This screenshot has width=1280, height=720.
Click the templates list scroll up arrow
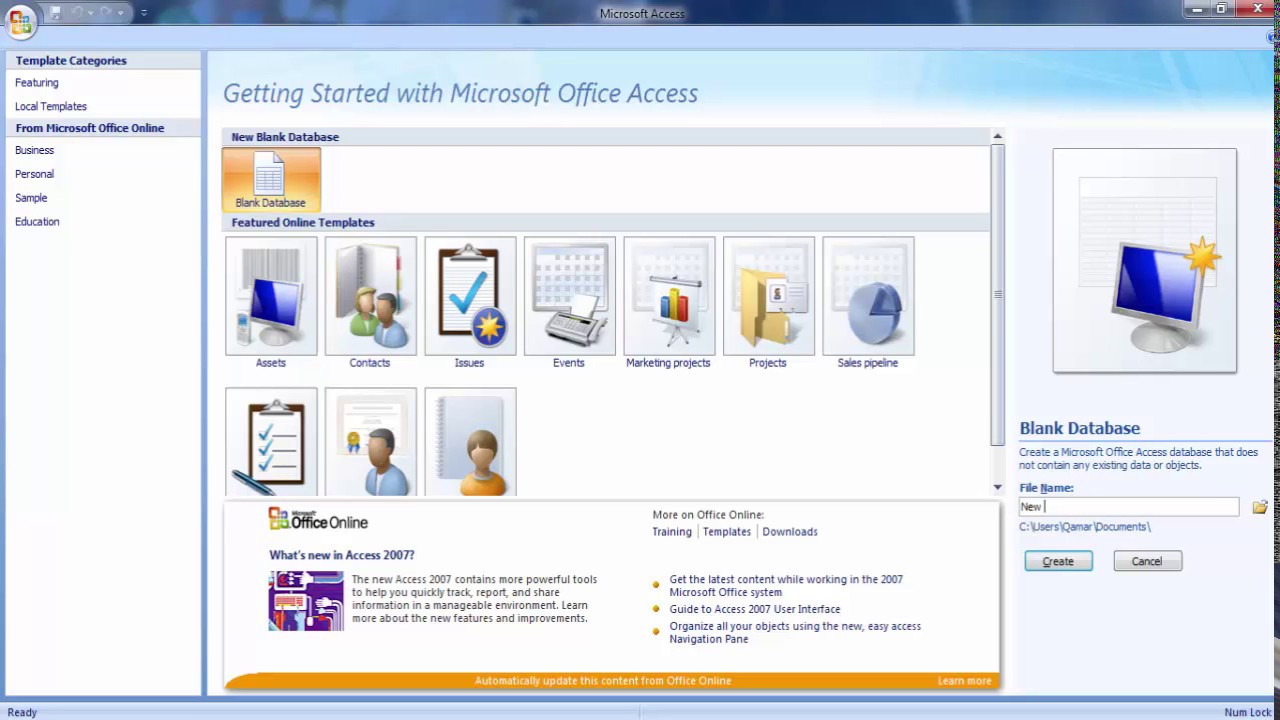[997, 136]
